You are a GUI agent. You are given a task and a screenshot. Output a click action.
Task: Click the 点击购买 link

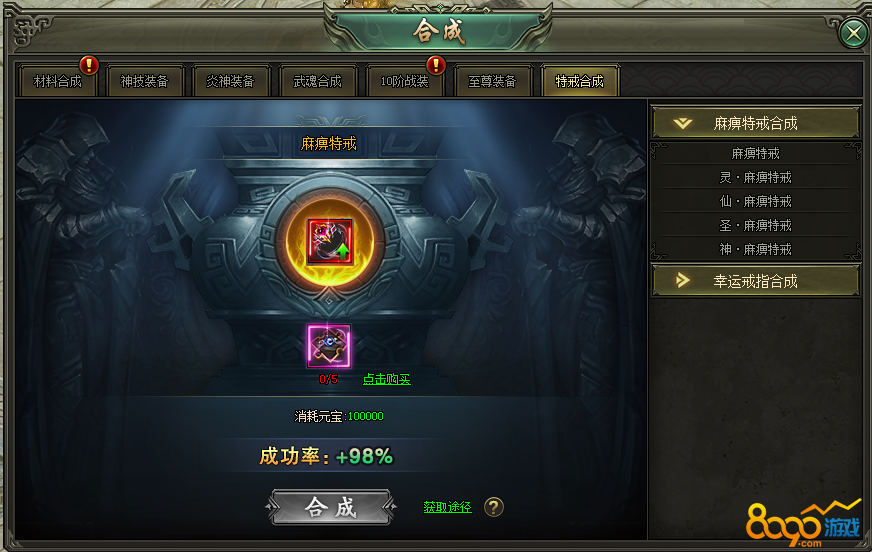(387, 379)
